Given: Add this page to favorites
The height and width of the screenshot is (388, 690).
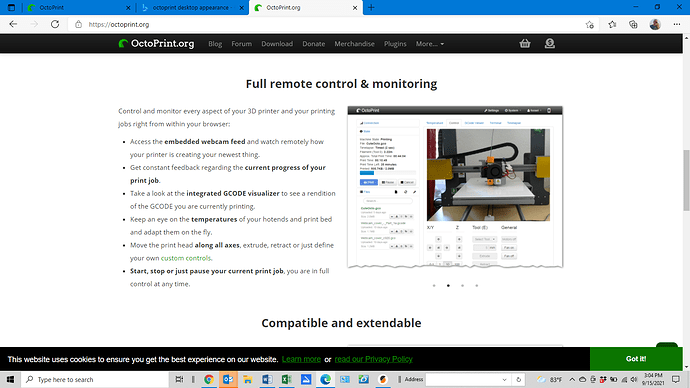Looking at the screenshot, I should coord(590,25).
